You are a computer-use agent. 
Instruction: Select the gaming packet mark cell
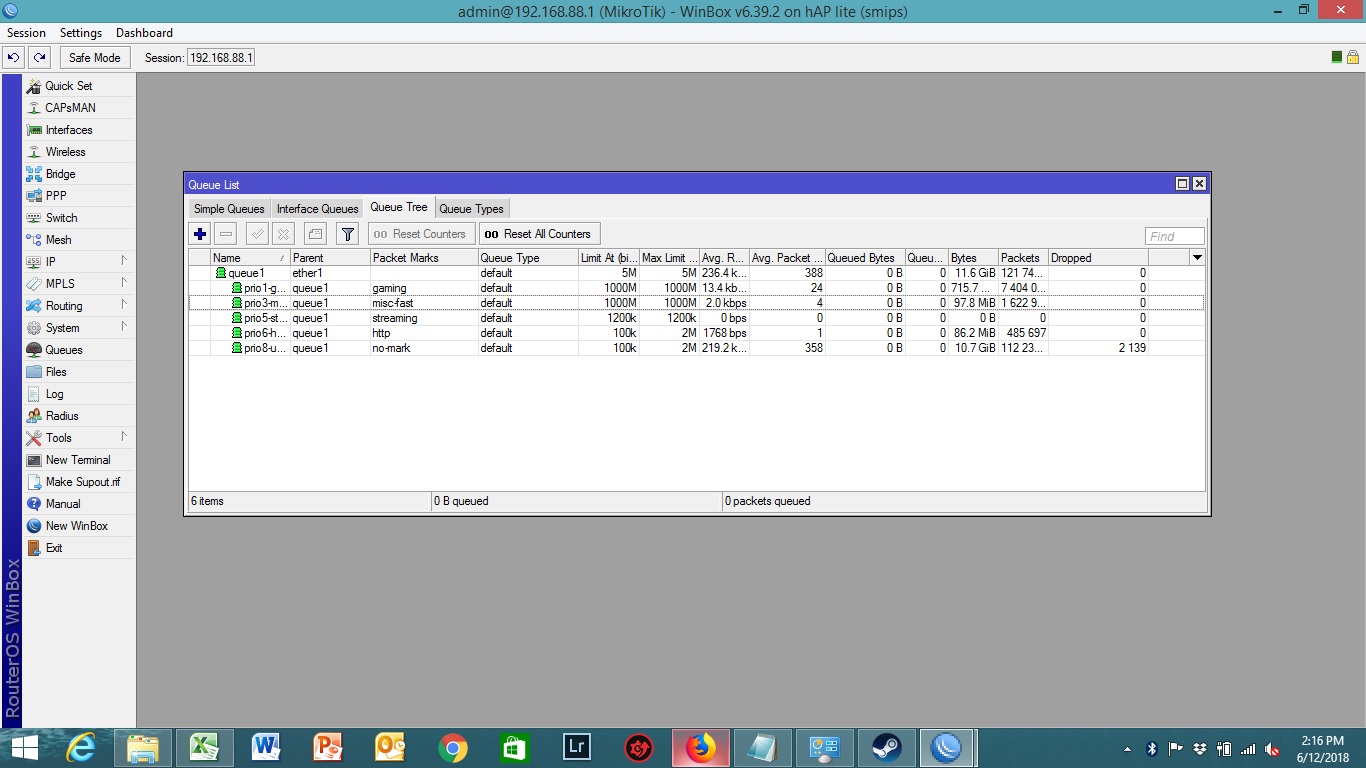[x=424, y=288]
